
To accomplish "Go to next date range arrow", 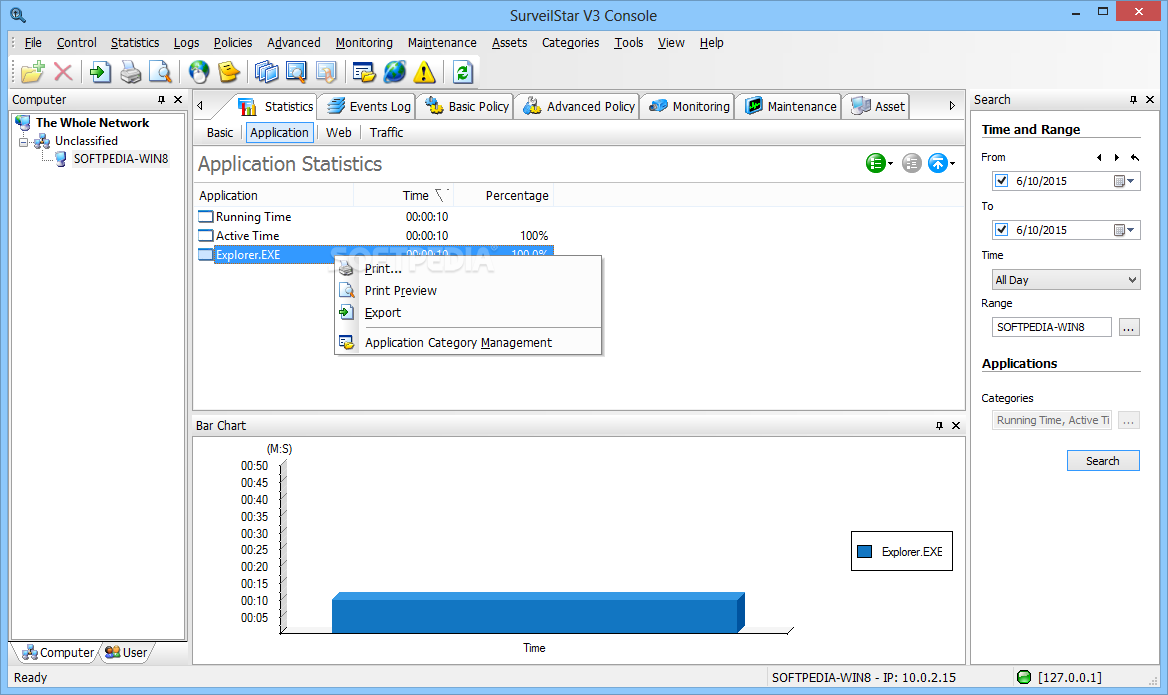I will (x=1117, y=157).
